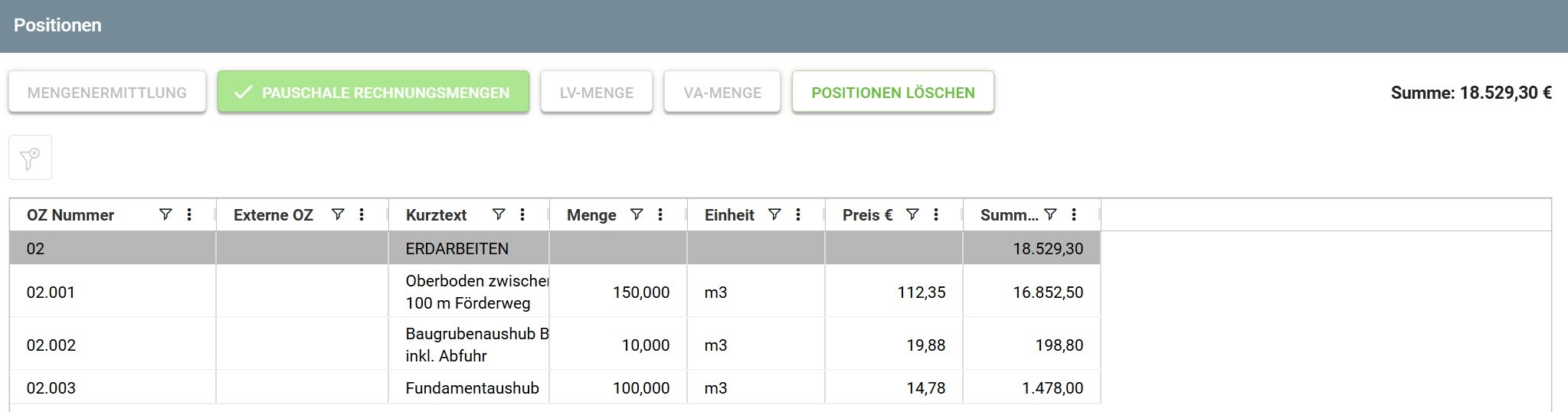Open filter for Kurztext column
The height and width of the screenshot is (412, 1568).
498,215
